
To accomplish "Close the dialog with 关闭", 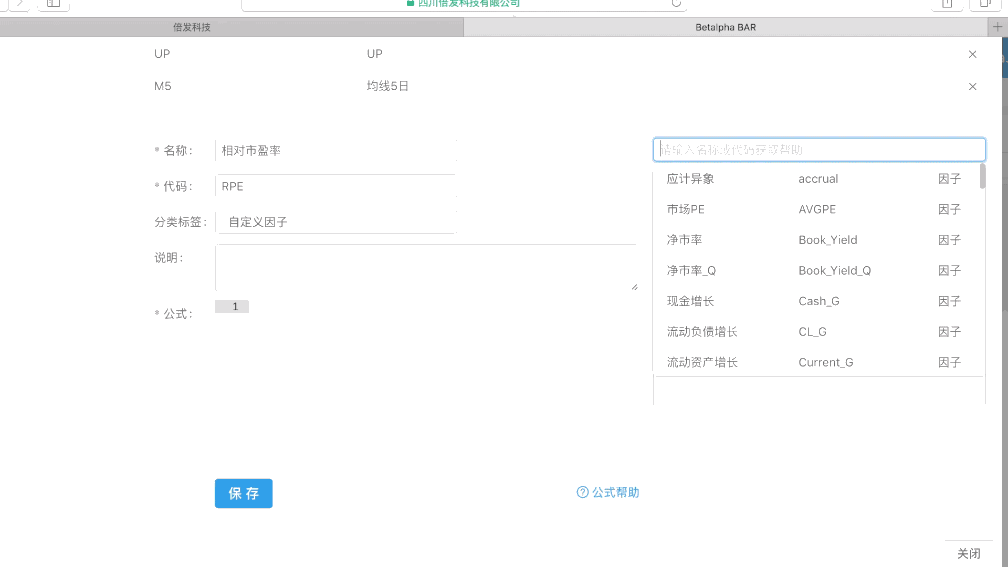I will [x=968, y=554].
